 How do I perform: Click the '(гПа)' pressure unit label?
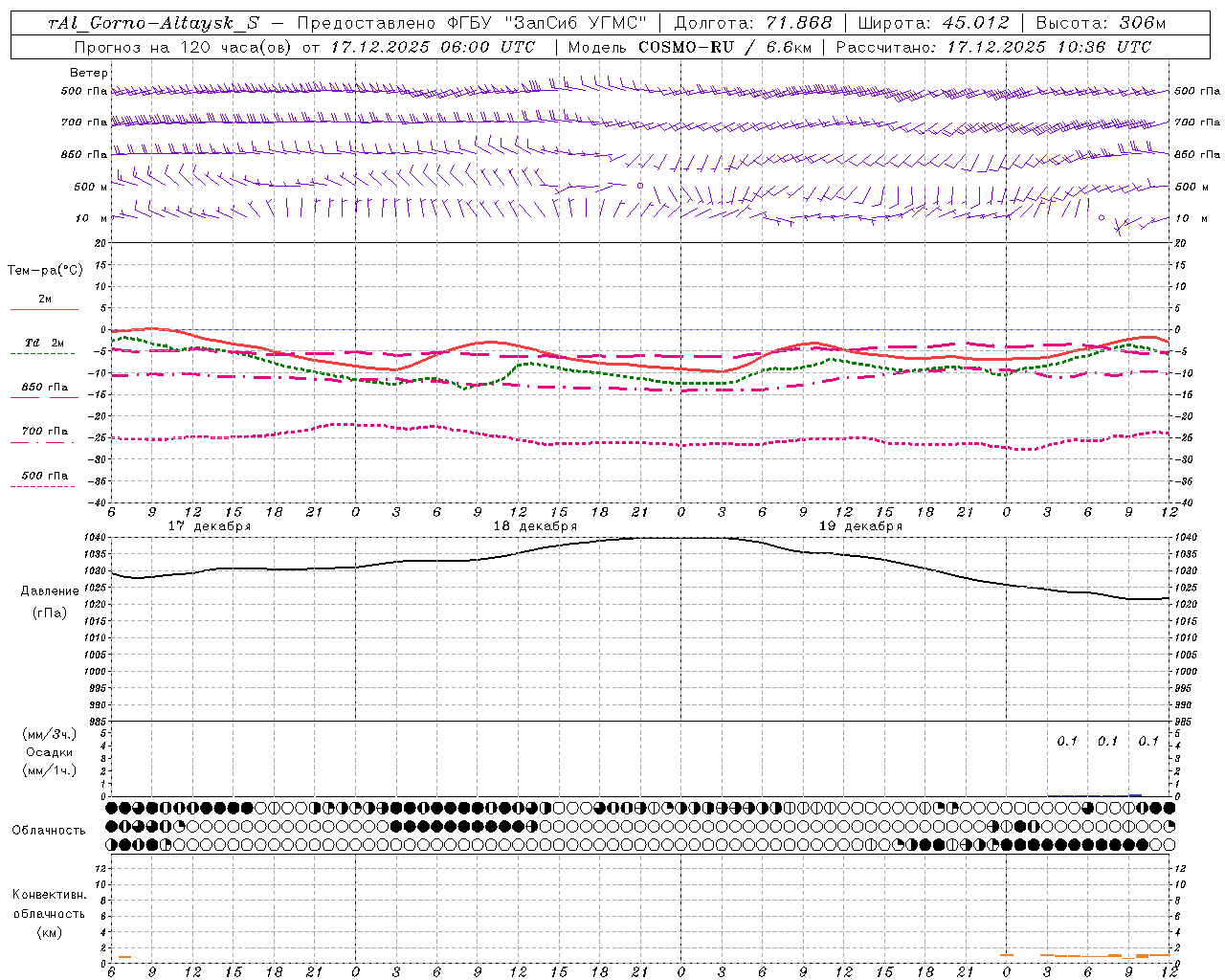click(50, 612)
